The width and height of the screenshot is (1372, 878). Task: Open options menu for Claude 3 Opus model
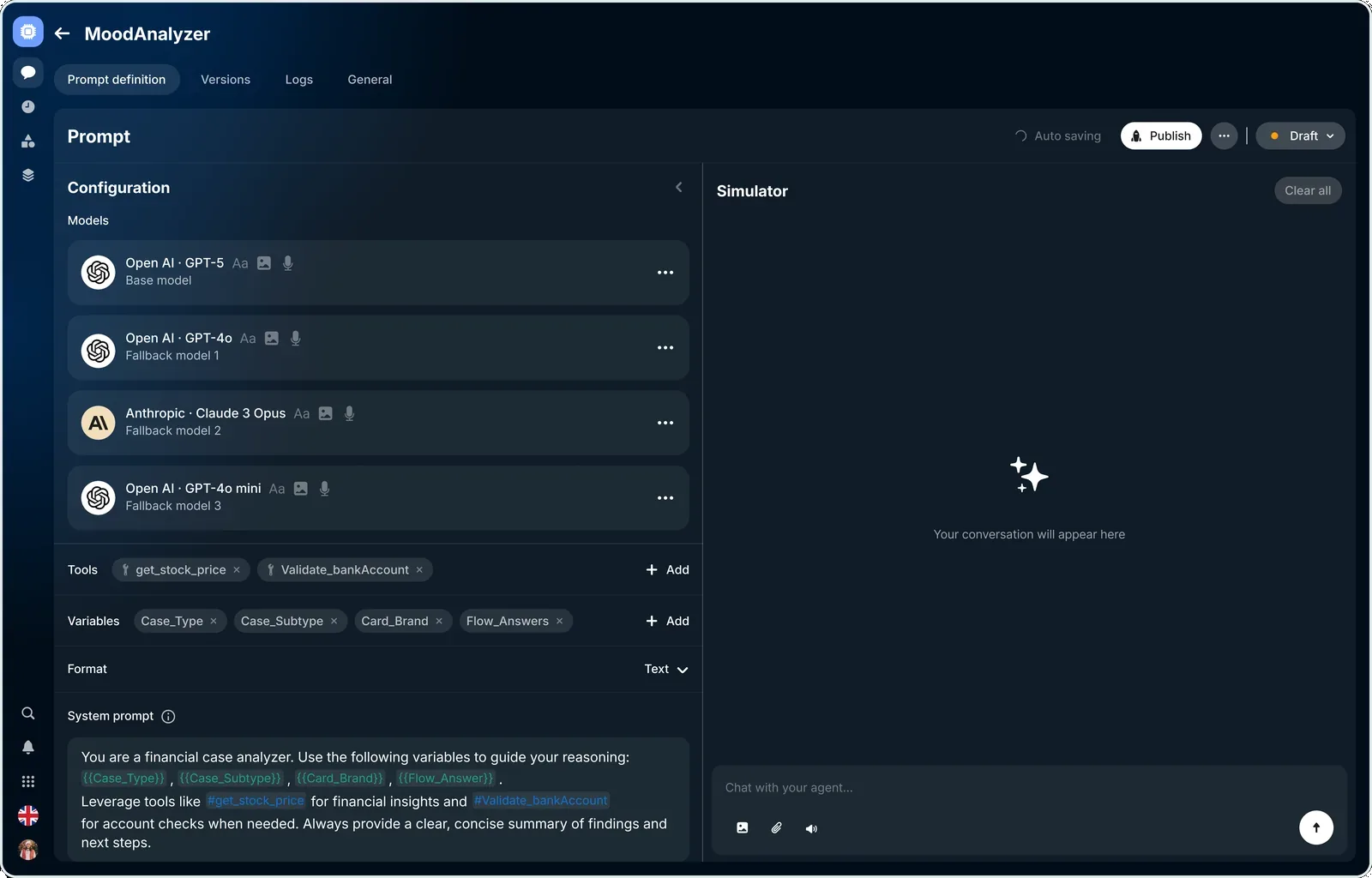pos(665,423)
